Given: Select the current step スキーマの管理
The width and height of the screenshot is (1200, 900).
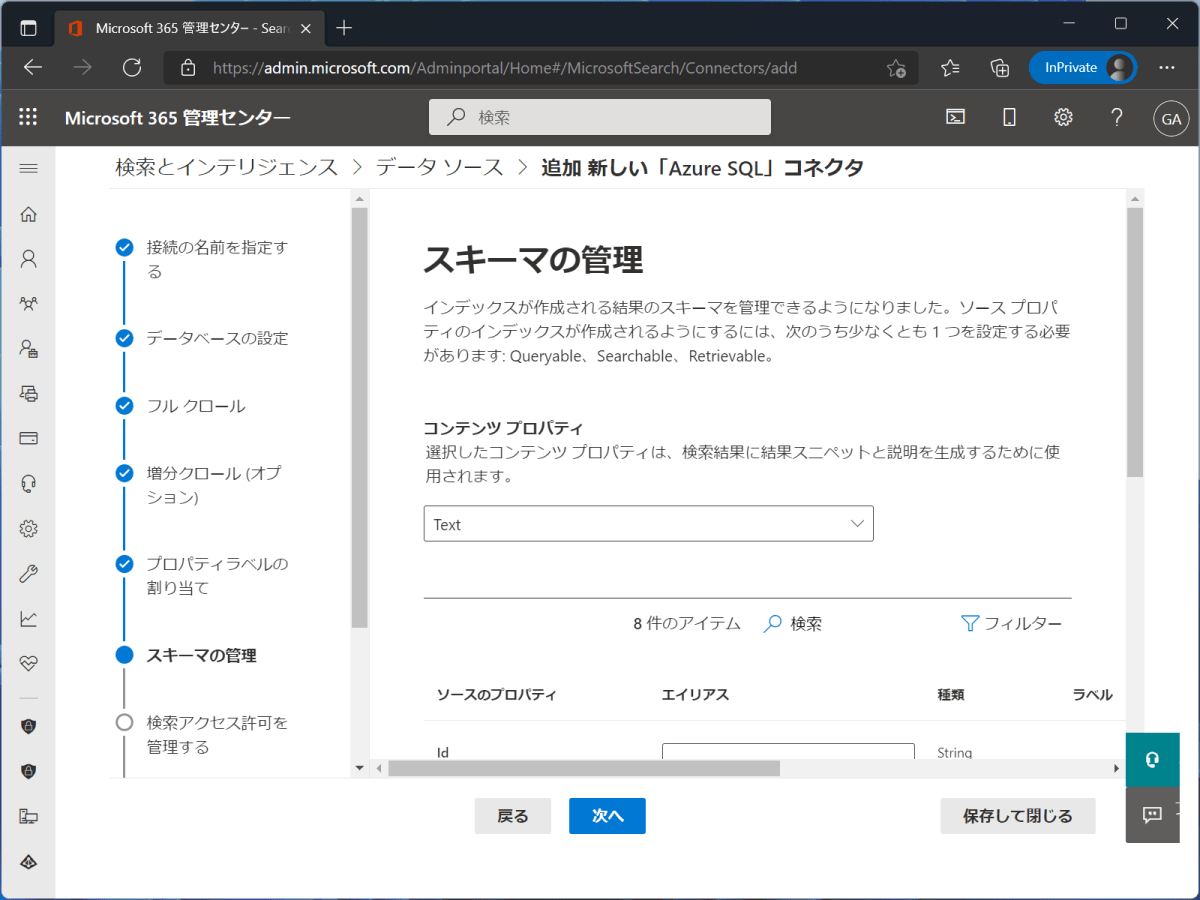Looking at the screenshot, I should (201, 655).
